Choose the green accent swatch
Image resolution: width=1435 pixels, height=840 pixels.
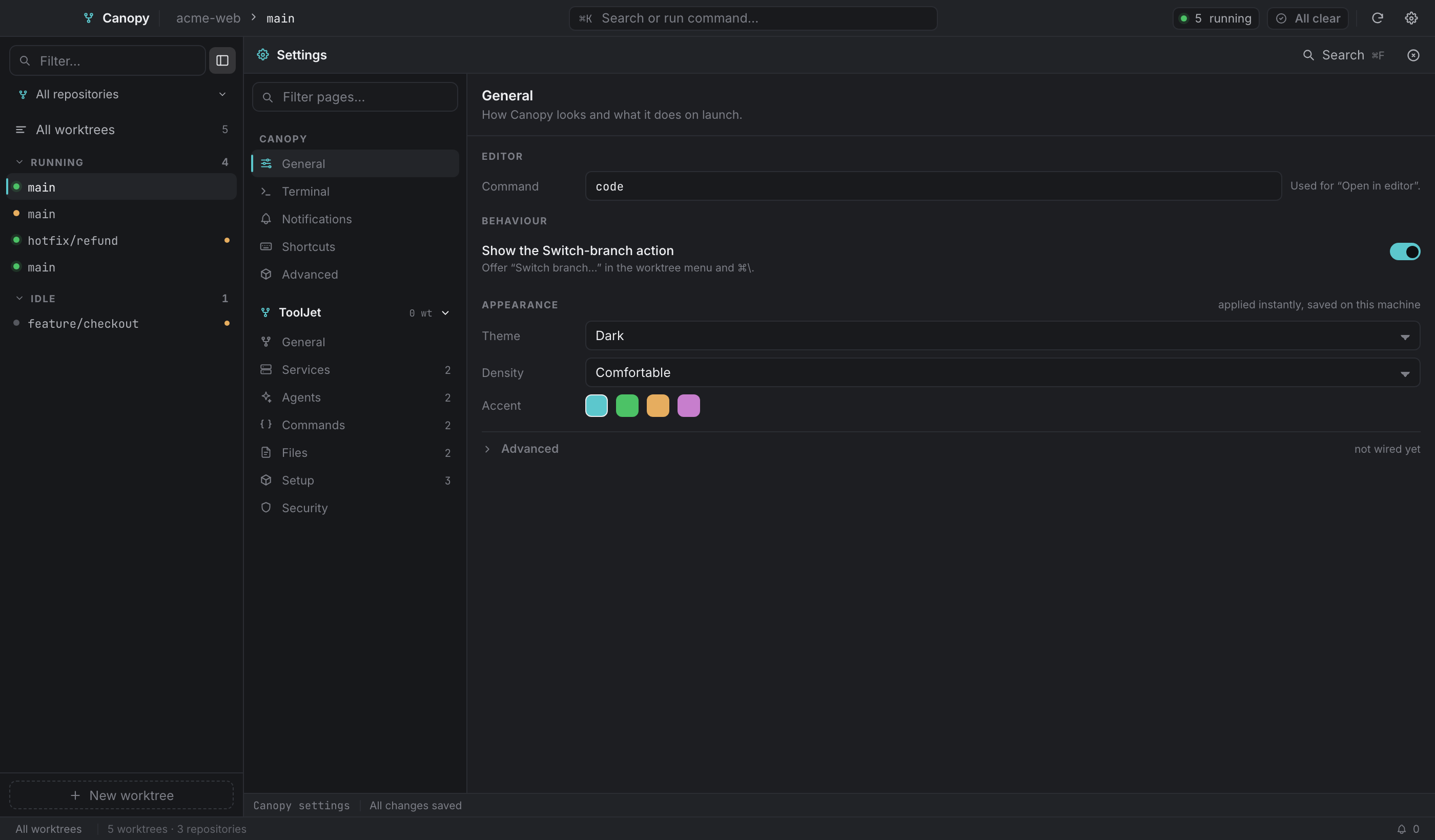point(627,406)
